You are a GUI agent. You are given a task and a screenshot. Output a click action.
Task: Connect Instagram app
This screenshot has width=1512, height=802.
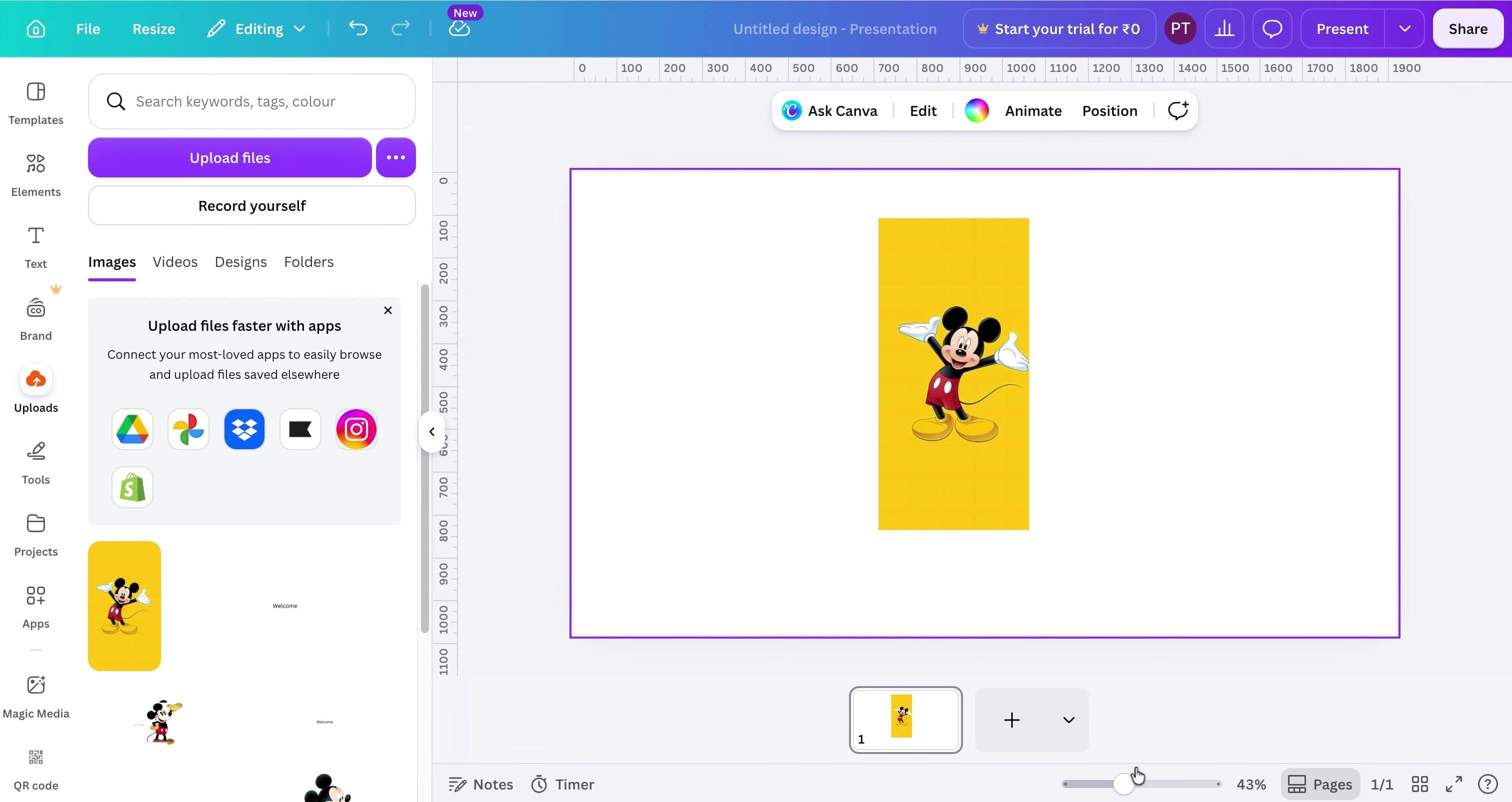(x=356, y=429)
